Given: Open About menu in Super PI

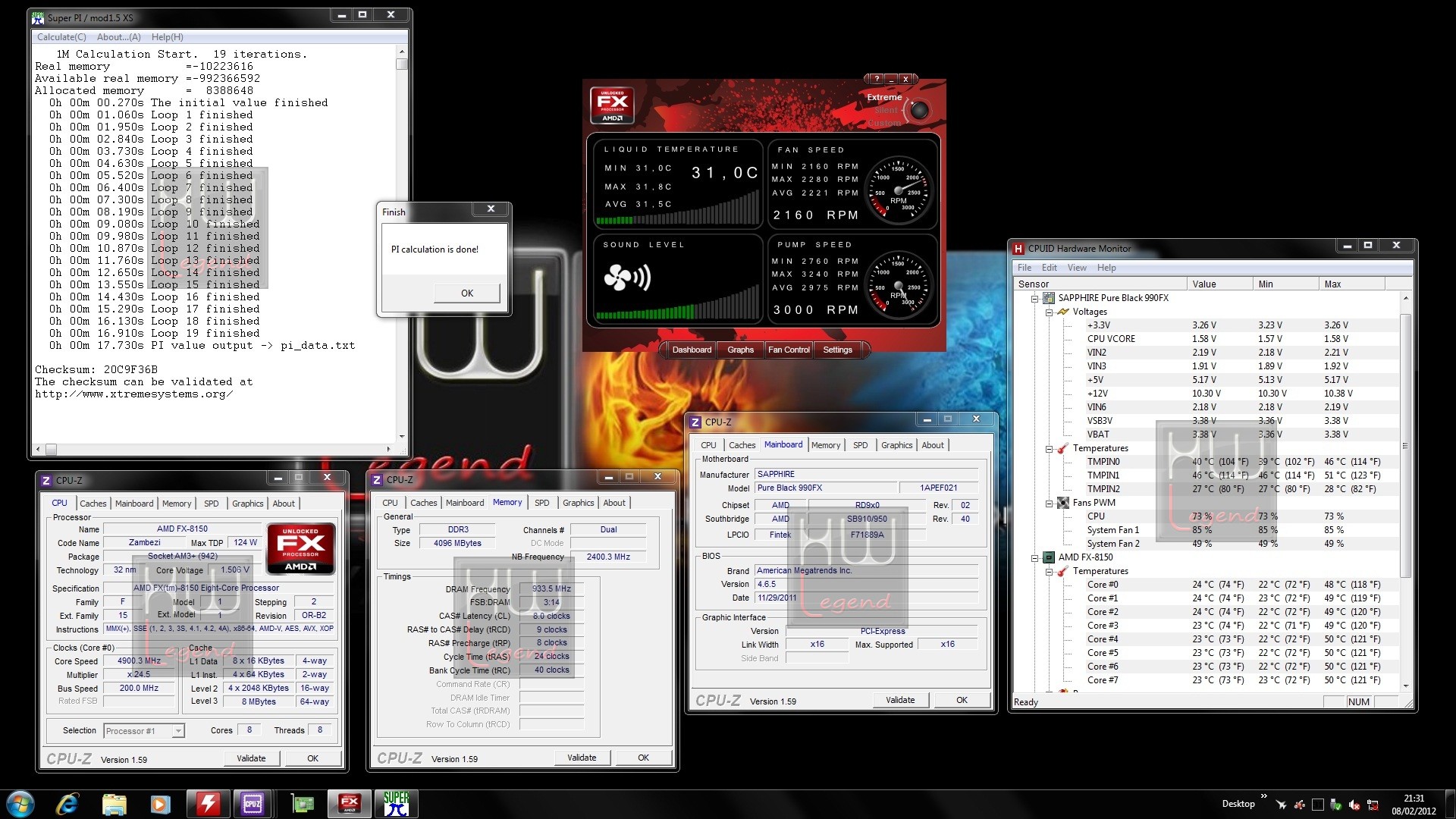Looking at the screenshot, I should click(119, 37).
